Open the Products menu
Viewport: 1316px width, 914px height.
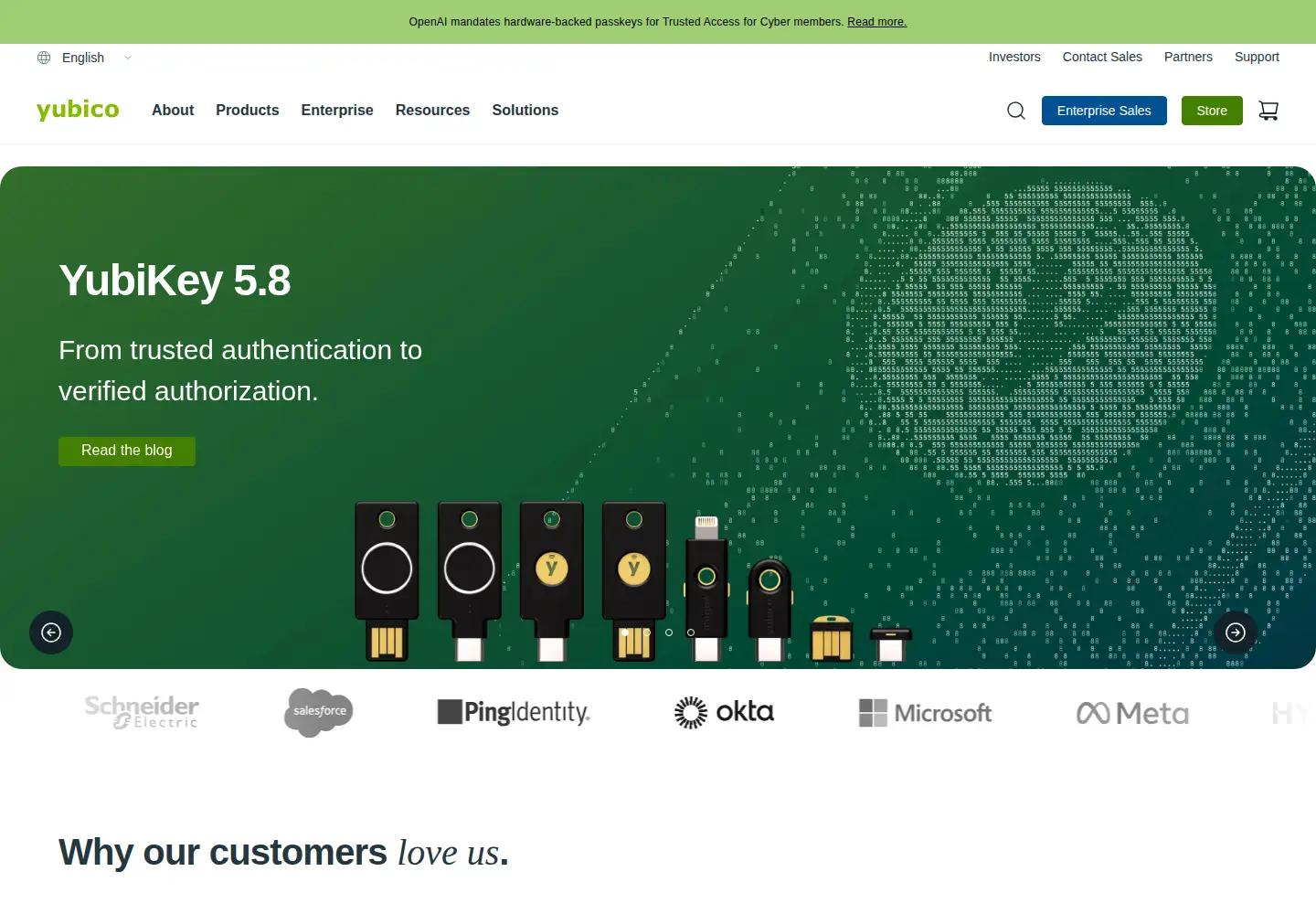click(248, 111)
